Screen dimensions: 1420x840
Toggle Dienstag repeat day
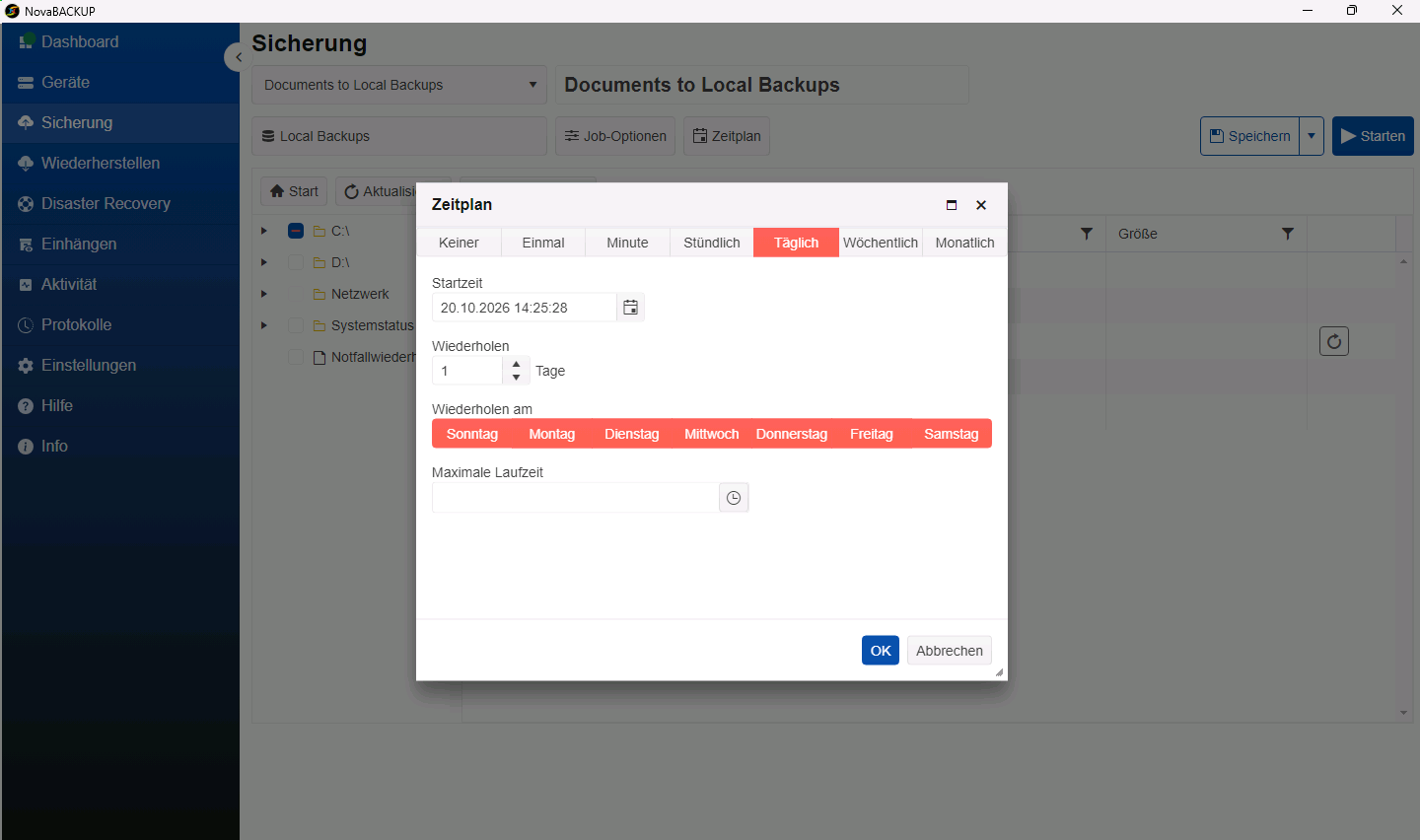tap(632, 434)
